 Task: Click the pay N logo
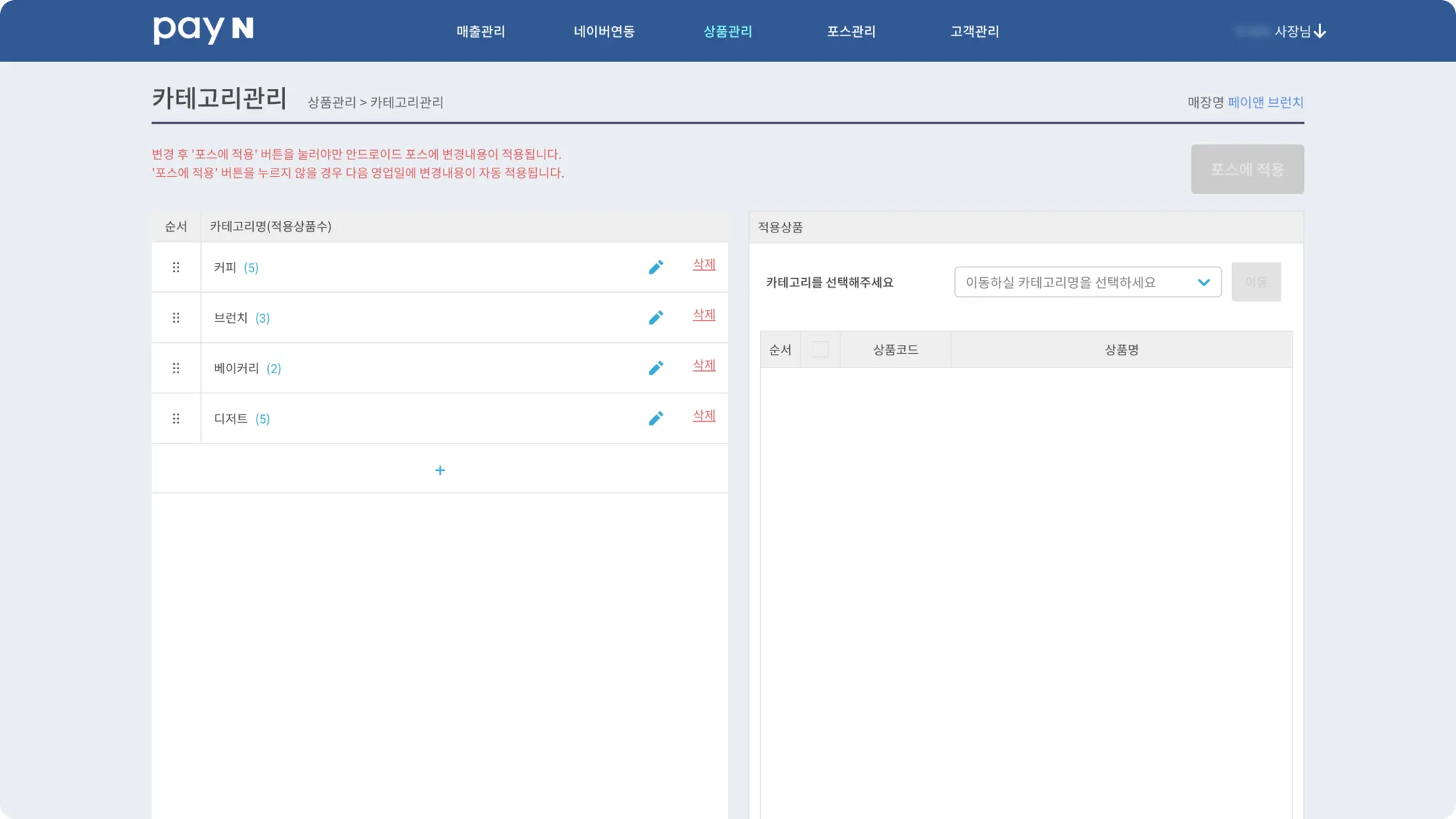coord(203,30)
